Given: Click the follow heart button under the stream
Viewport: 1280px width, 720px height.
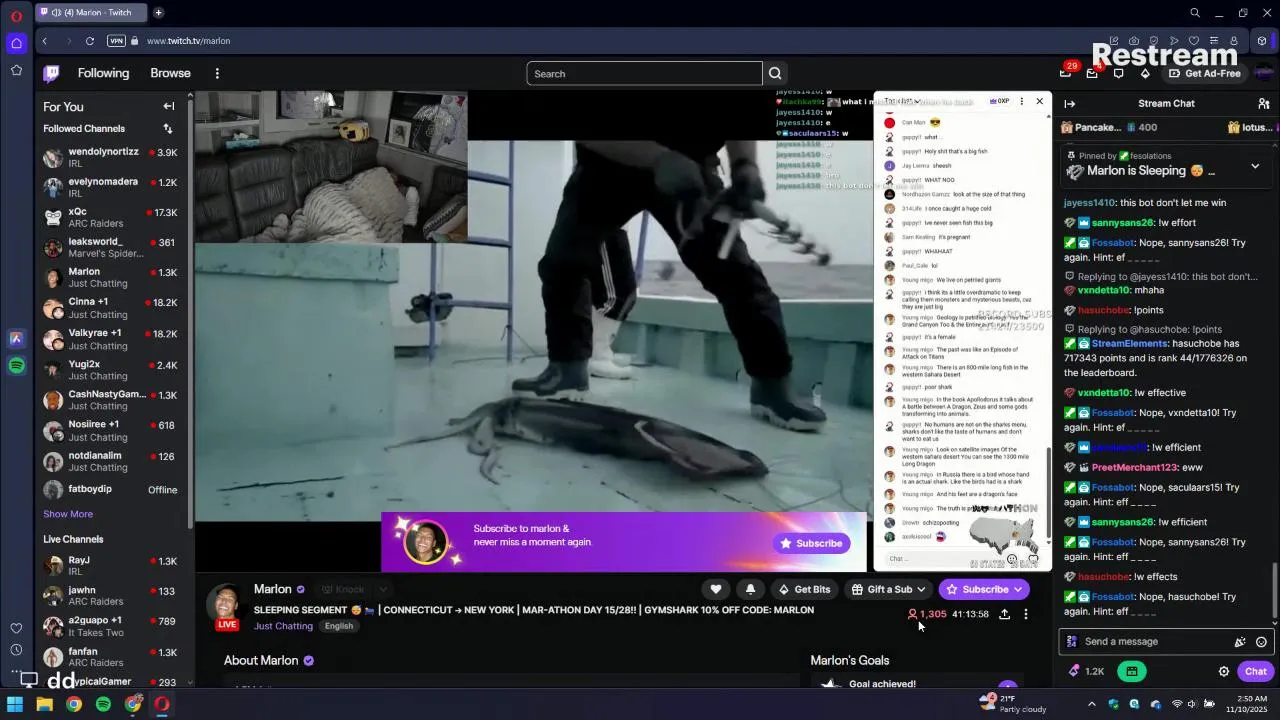Looking at the screenshot, I should click(716, 589).
